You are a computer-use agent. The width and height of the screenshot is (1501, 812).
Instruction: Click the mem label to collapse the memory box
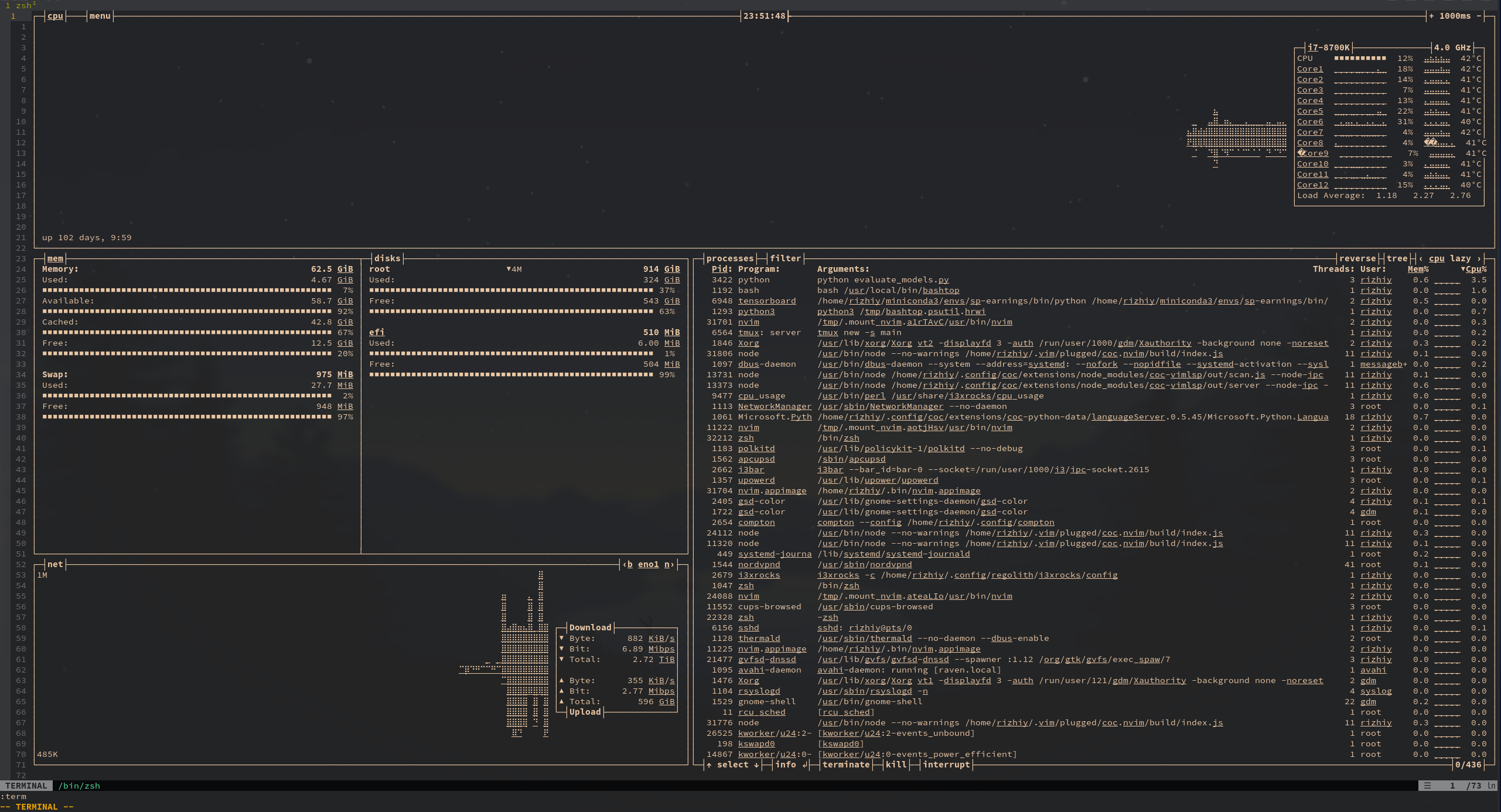(x=55, y=258)
